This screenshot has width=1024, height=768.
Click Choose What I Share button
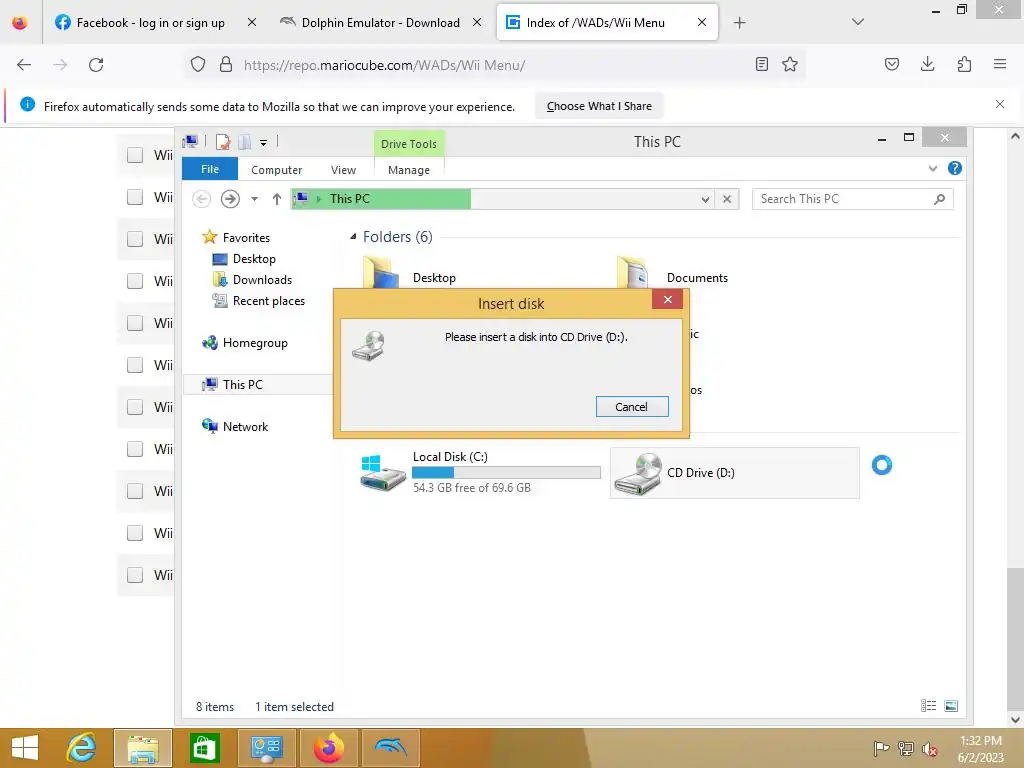(599, 106)
